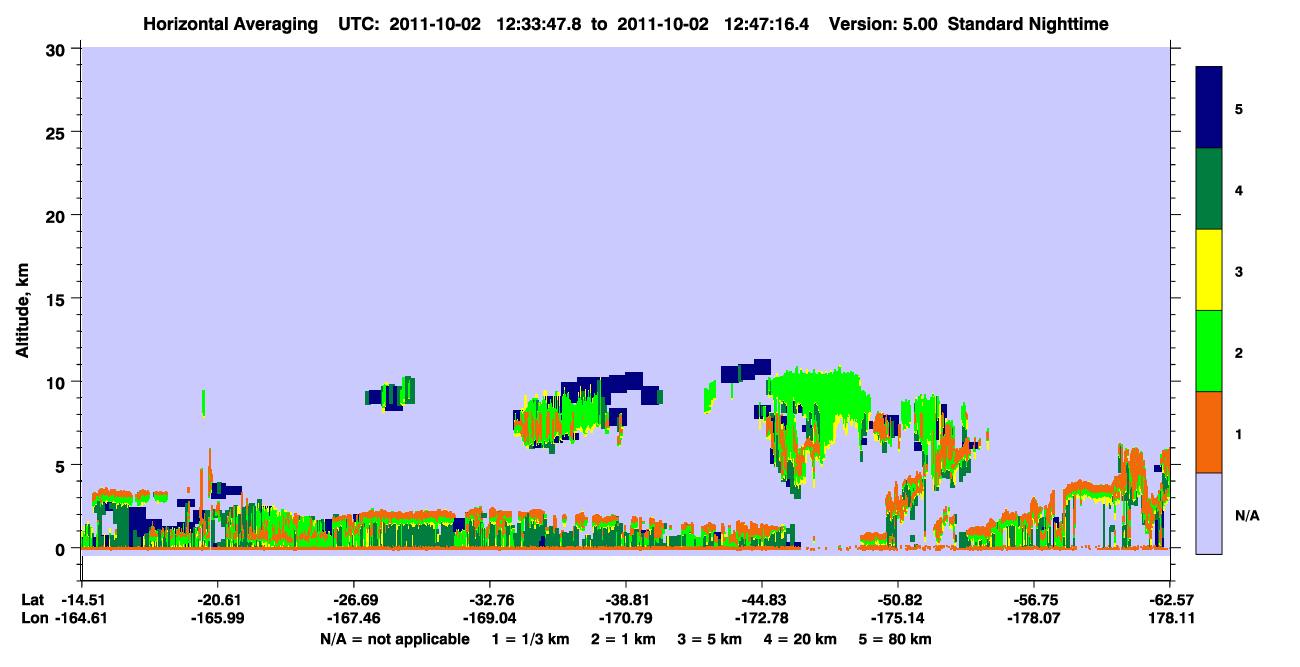Click latitude value -44.83
This screenshot has width=1300, height=667.
pos(762,600)
